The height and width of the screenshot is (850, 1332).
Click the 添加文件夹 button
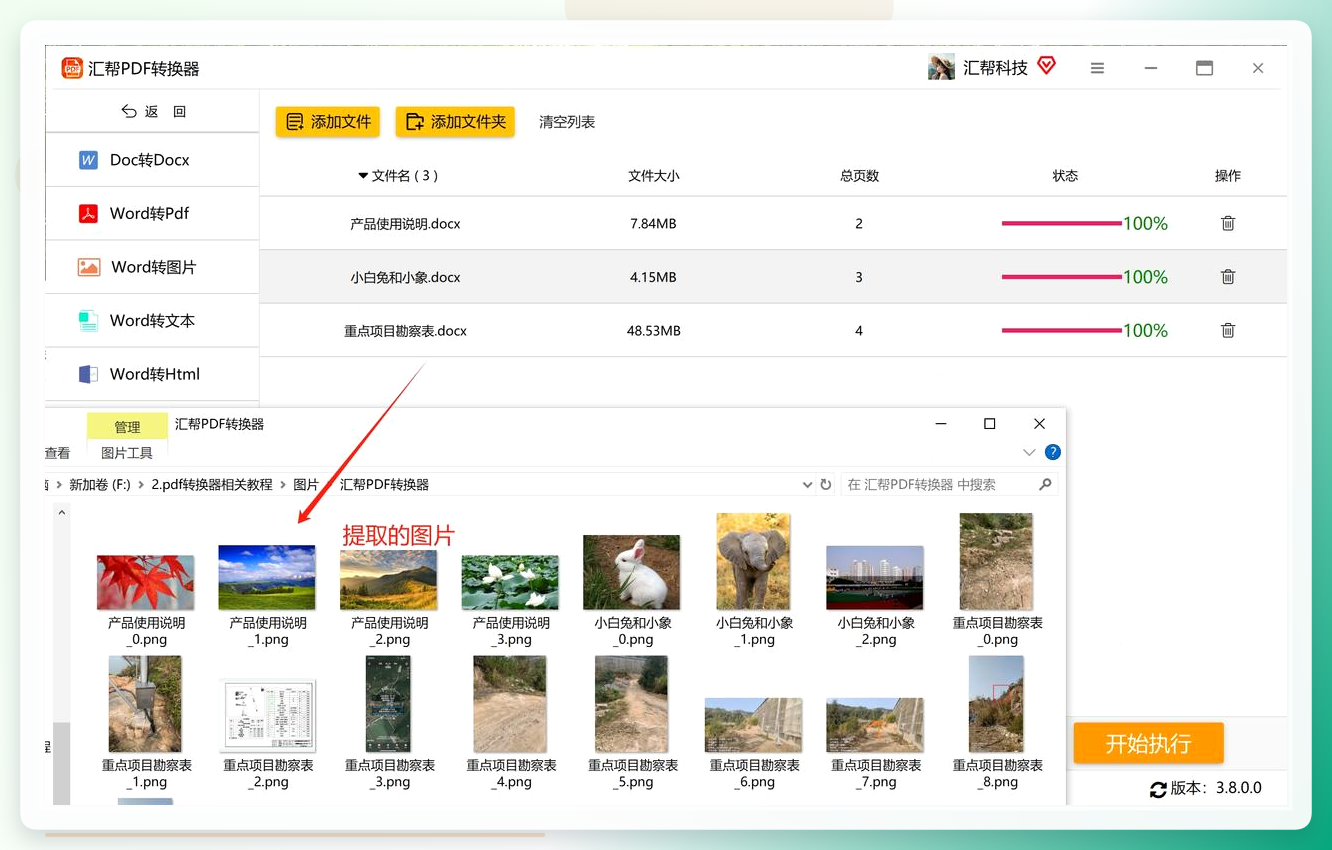(x=455, y=122)
